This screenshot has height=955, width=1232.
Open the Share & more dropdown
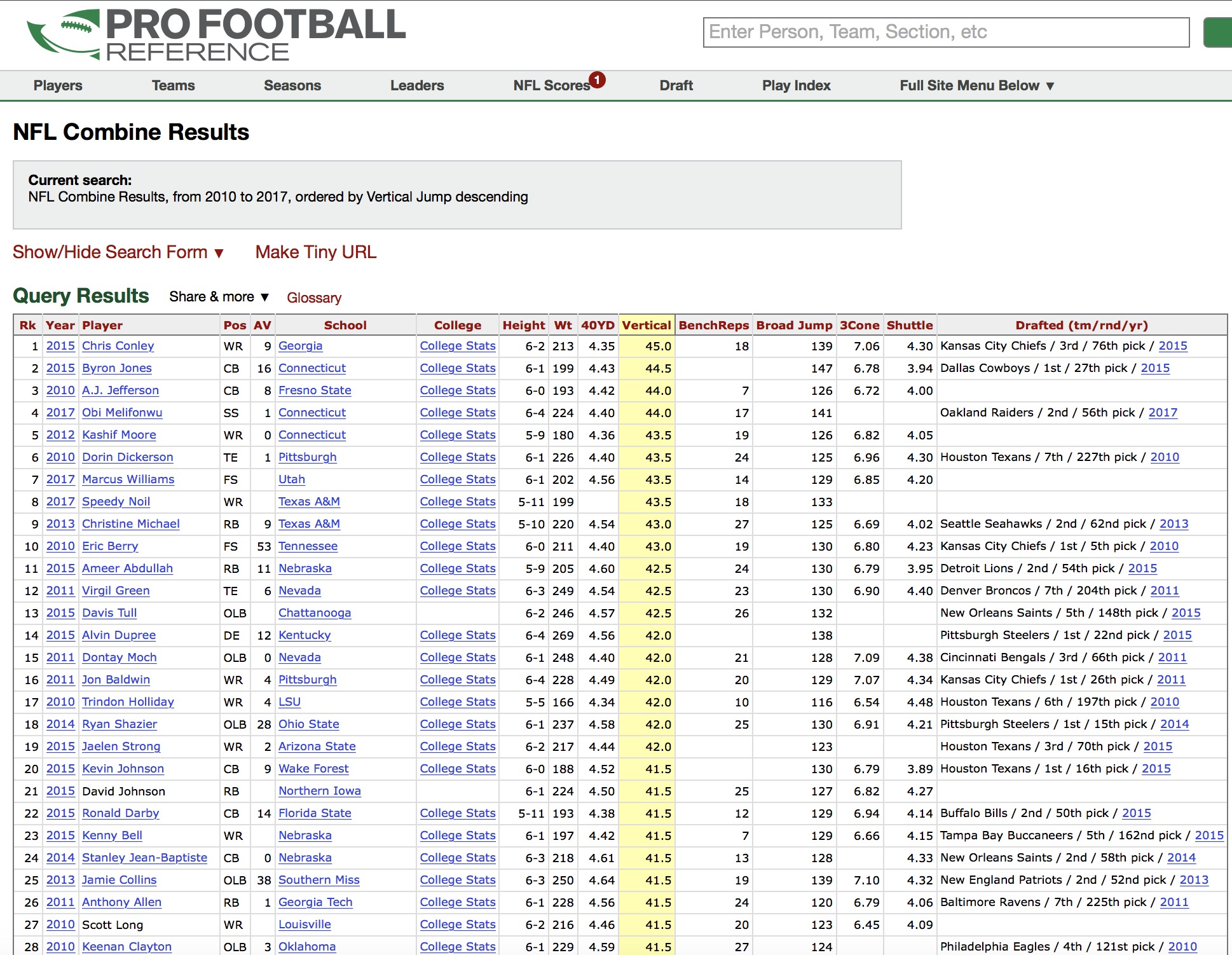[x=219, y=297]
